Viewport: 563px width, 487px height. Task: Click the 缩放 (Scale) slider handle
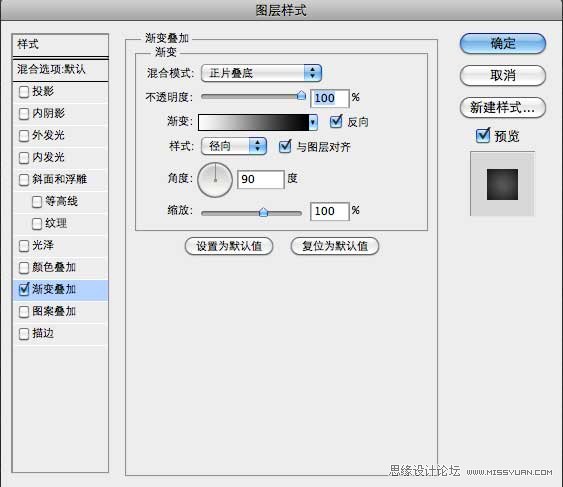pyautogui.click(x=263, y=212)
